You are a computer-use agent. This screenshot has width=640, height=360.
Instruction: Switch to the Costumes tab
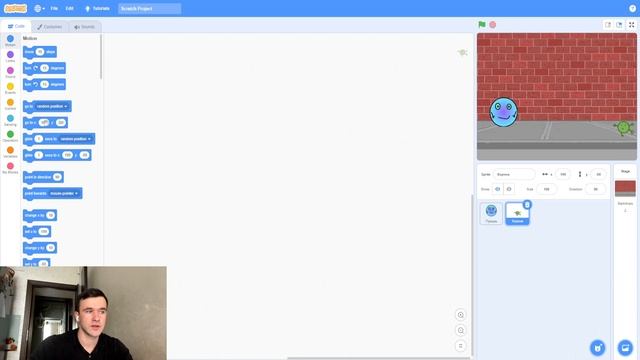[49, 27]
